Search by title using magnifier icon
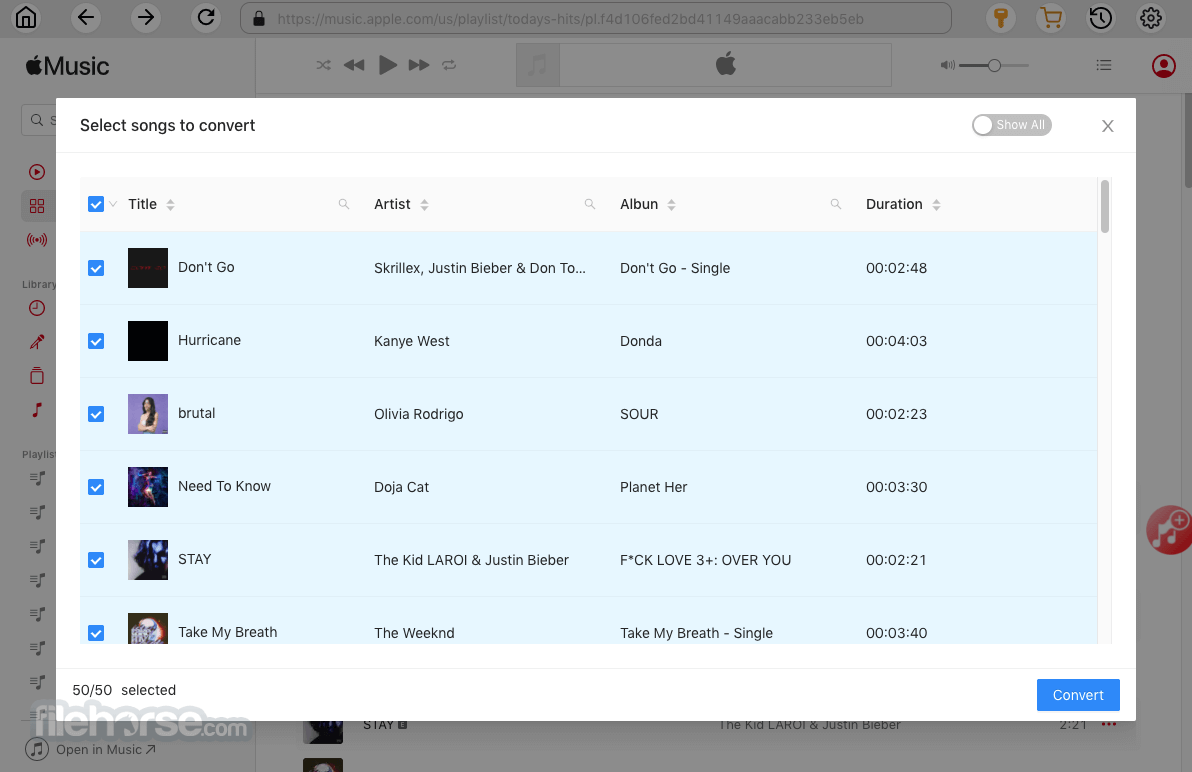This screenshot has width=1192, height=772. pos(344,204)
